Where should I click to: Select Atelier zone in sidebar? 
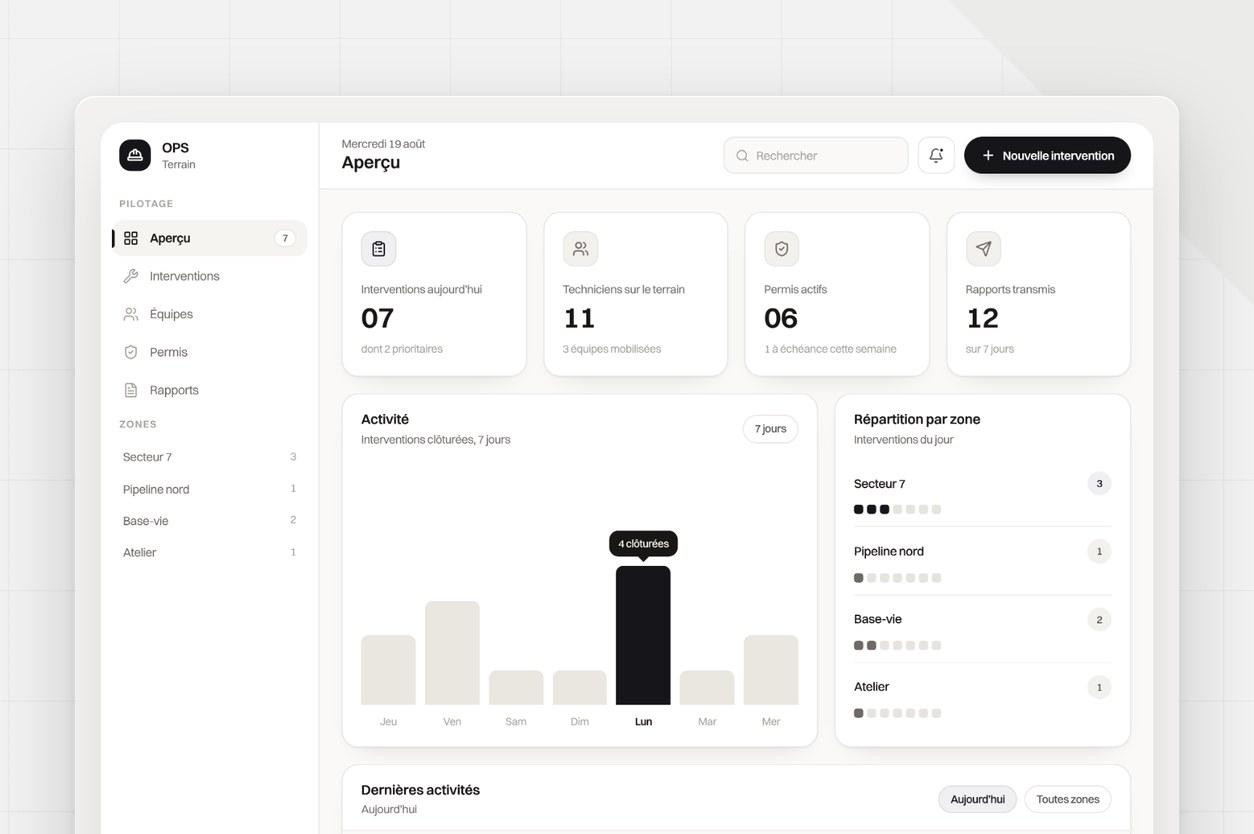(x=209, y=552)
